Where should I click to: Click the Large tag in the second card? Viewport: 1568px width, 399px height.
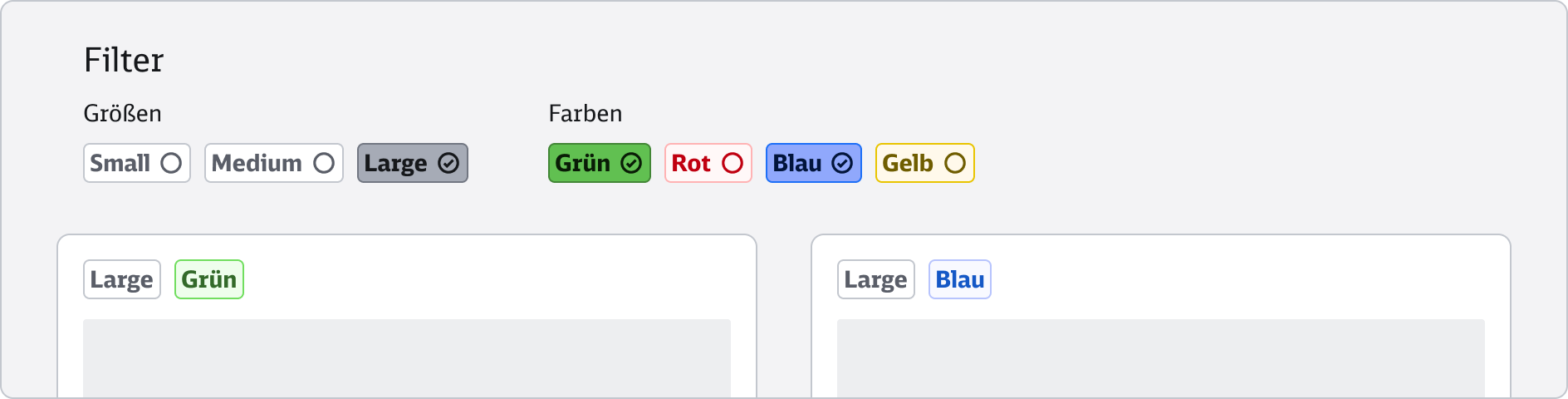[876, 279]
